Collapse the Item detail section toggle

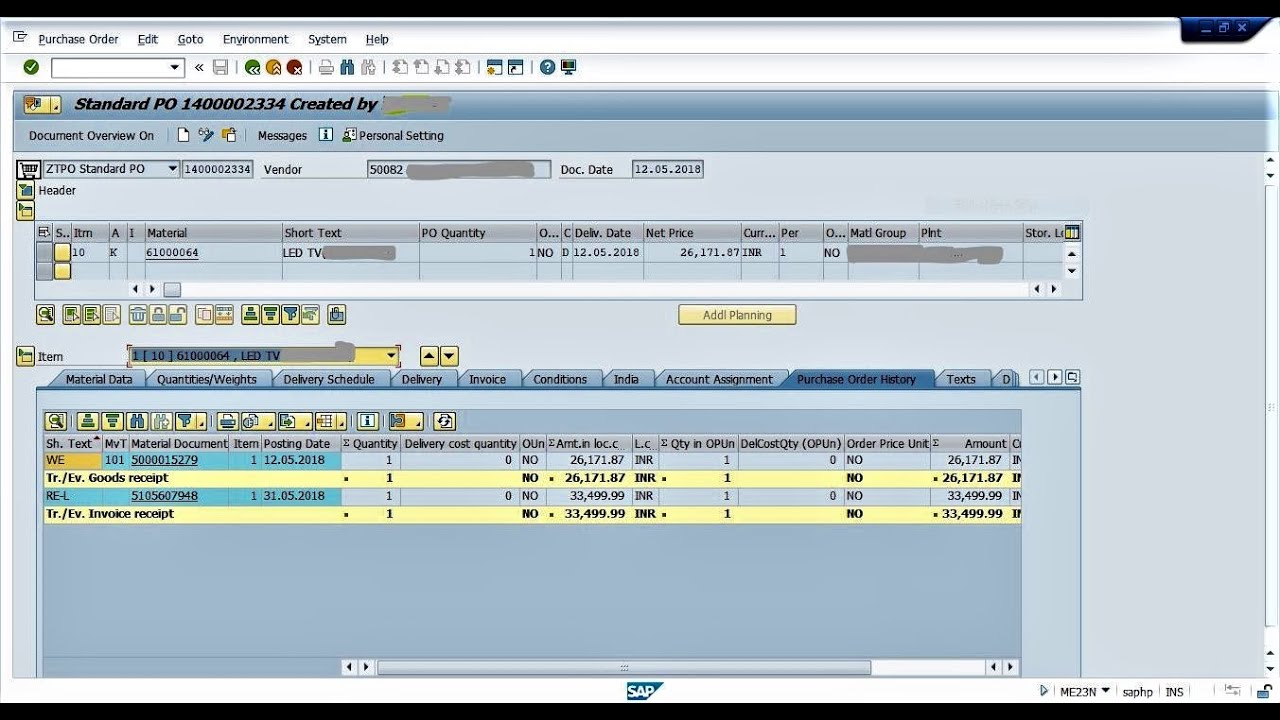[x=25, y=356]
